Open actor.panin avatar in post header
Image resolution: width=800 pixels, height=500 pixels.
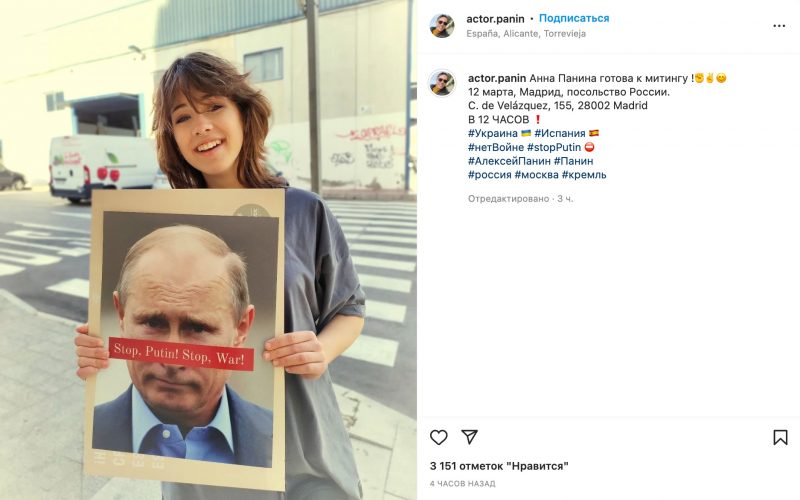442,26
